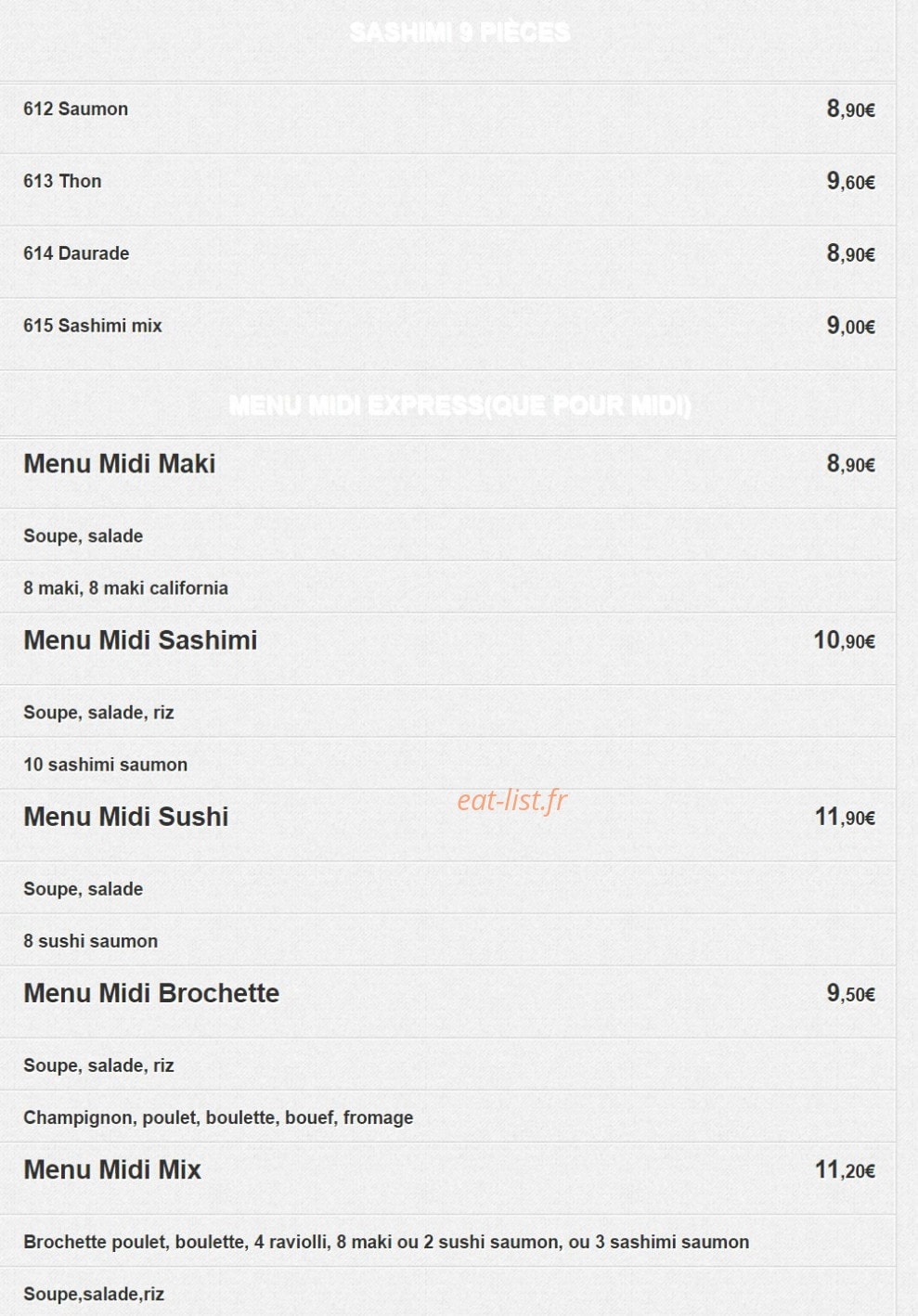Viewport: 918px width, 1316px height.
Task: Open the Menu Midi Sashimi heading
Action: click(140, 640)
